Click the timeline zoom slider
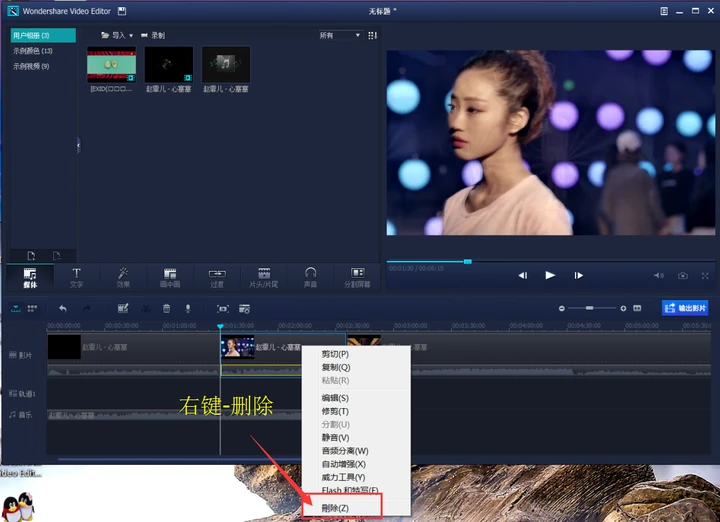This screenshot has width=720, height=522. point(590,308)
